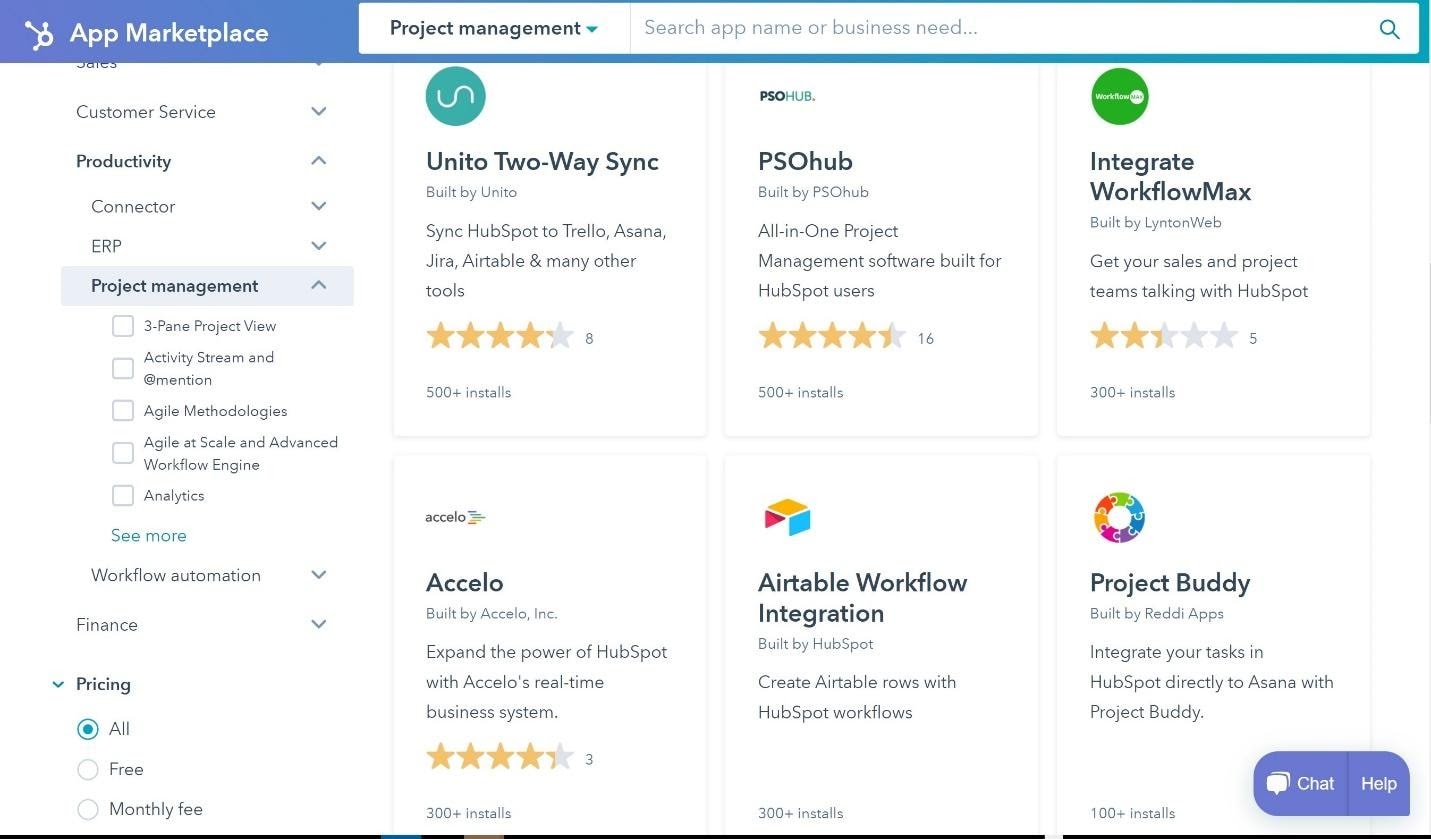Screen dimensions: 1431x839
Task: Click the PSOhub app logo
Action: coord(787,95)
